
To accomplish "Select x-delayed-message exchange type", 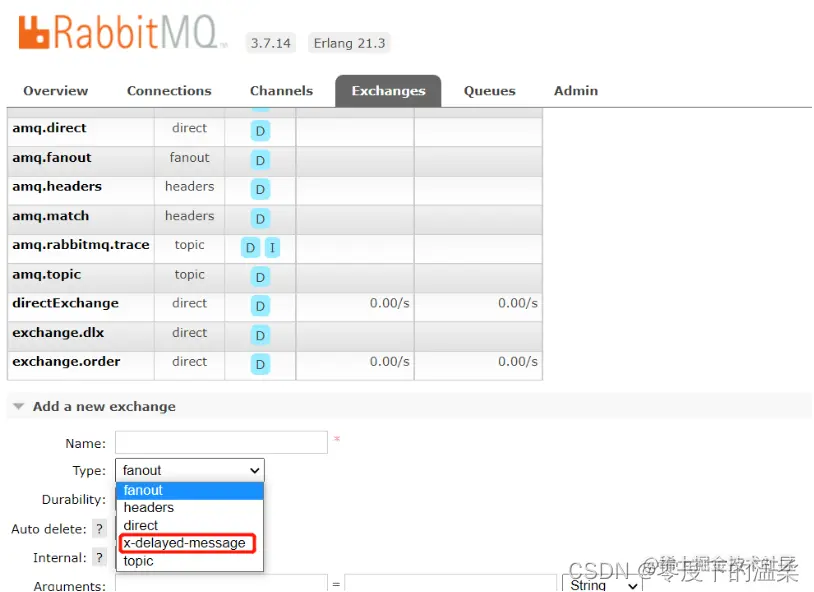I will [x=187, y=543].
